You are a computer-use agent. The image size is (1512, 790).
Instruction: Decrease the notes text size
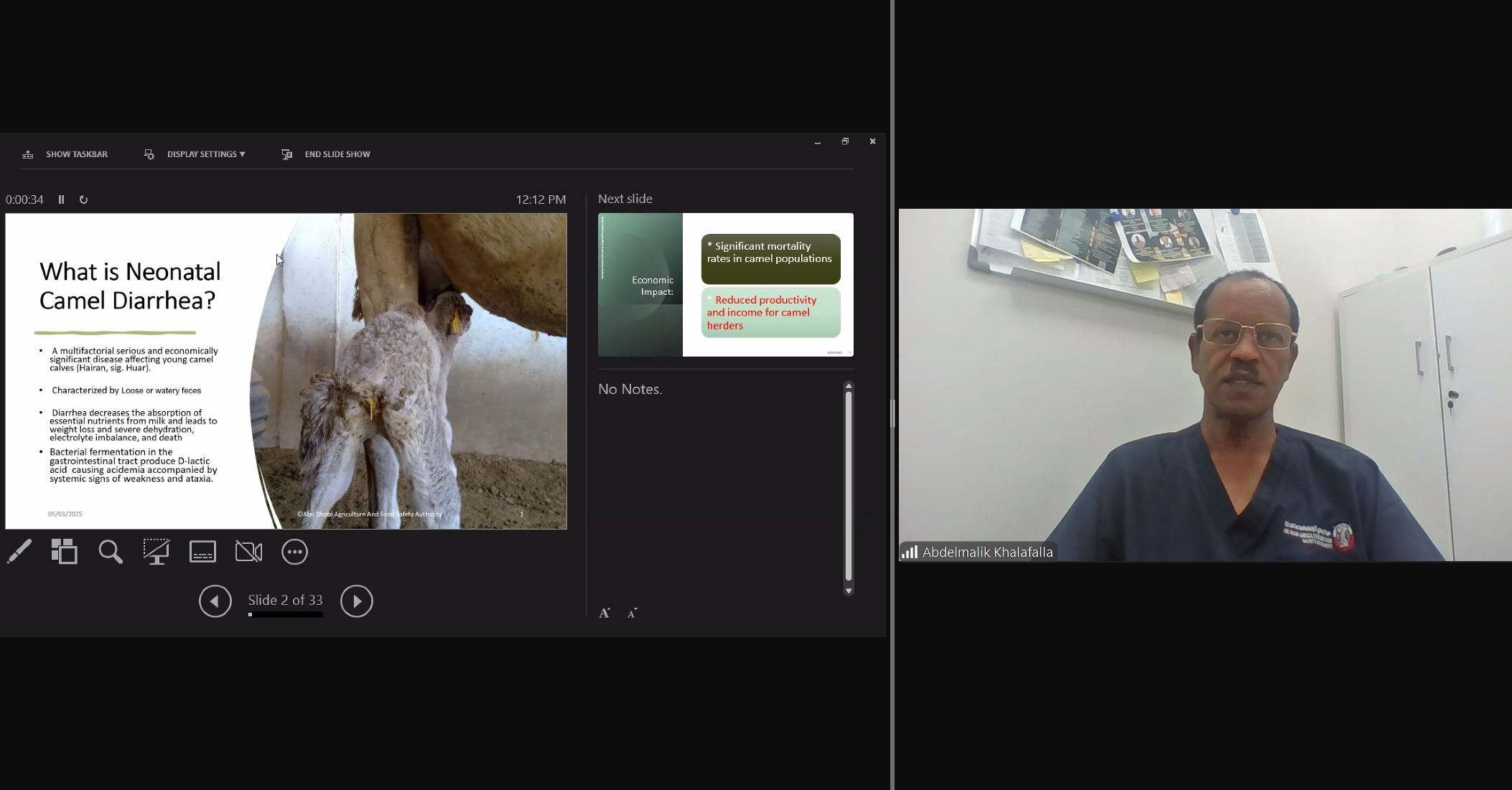(632, 613)
